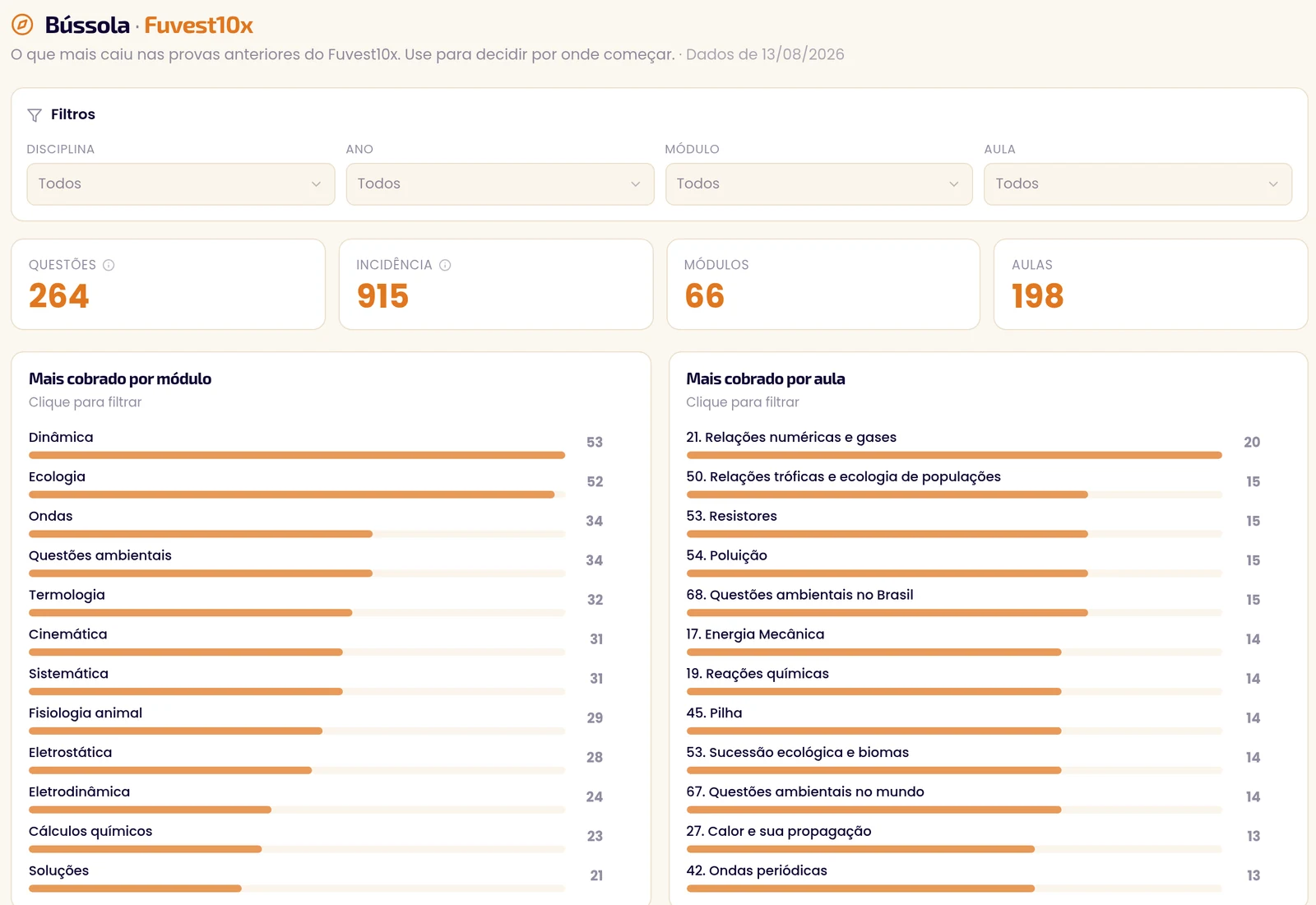Click the Mais cobrado por módulo heading
The width and height of the screenshot is (1316, 905).
click(x=120, y=379)
